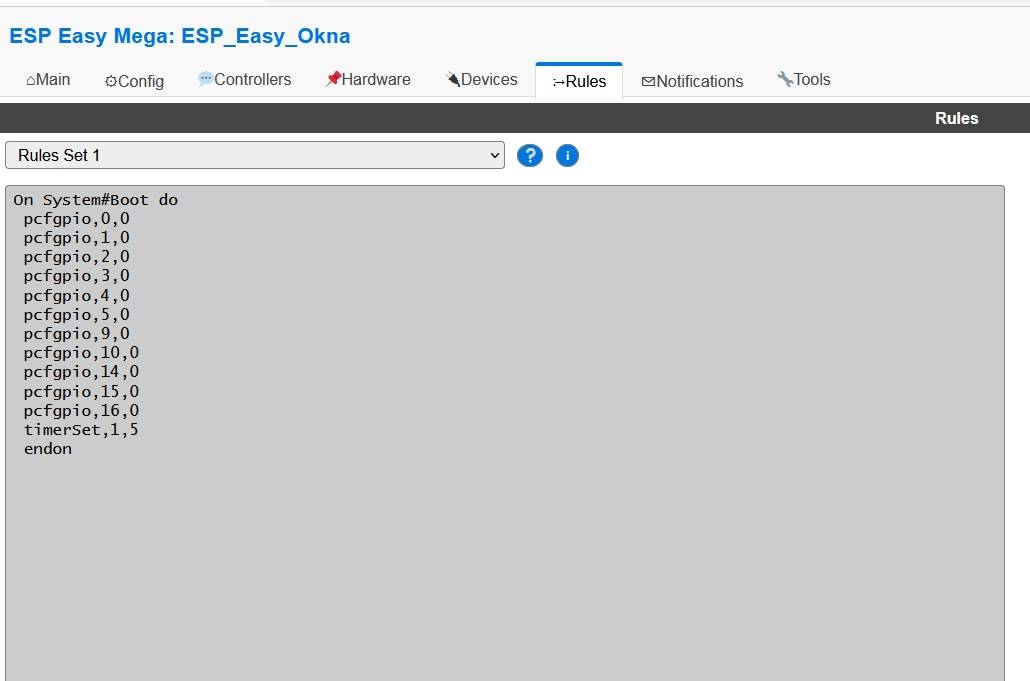Click the ESP Easy Mega: ESP_Easy_Okna title
Viewport: 1030px width, 681px height.
point(180,35)
